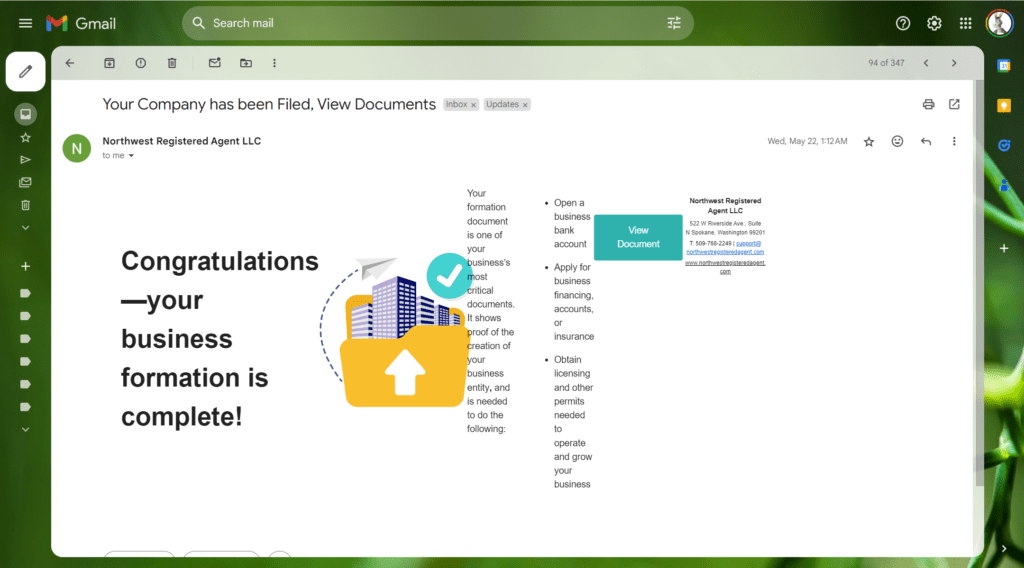Screen dimensions: 1024x568
Task: Expand more labels chevron at sidebar bottom
Action: 25,430
